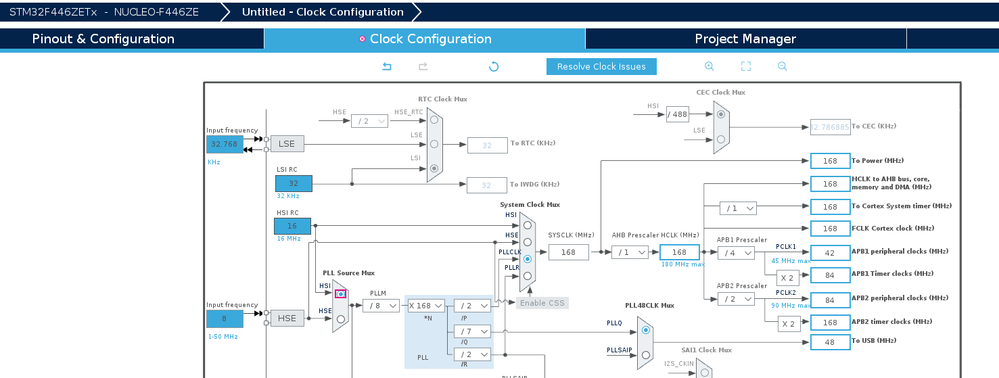The image size is (999, 378).
Task: Click the To RTC (KHz) 32 box
Action: click(487, 145)
